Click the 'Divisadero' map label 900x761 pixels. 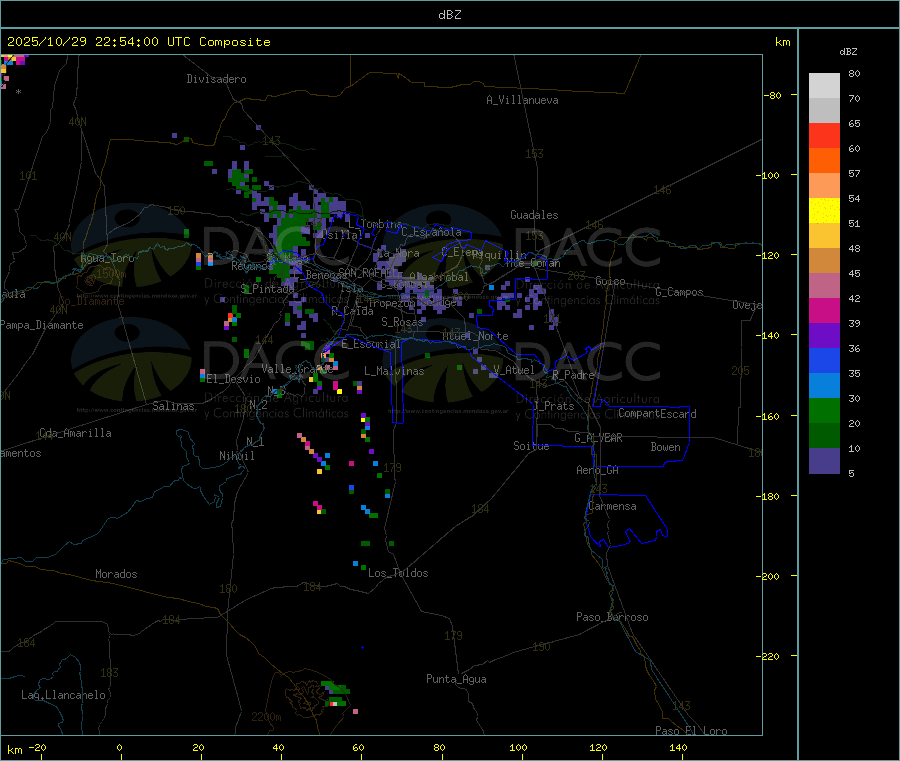(216, 79)
